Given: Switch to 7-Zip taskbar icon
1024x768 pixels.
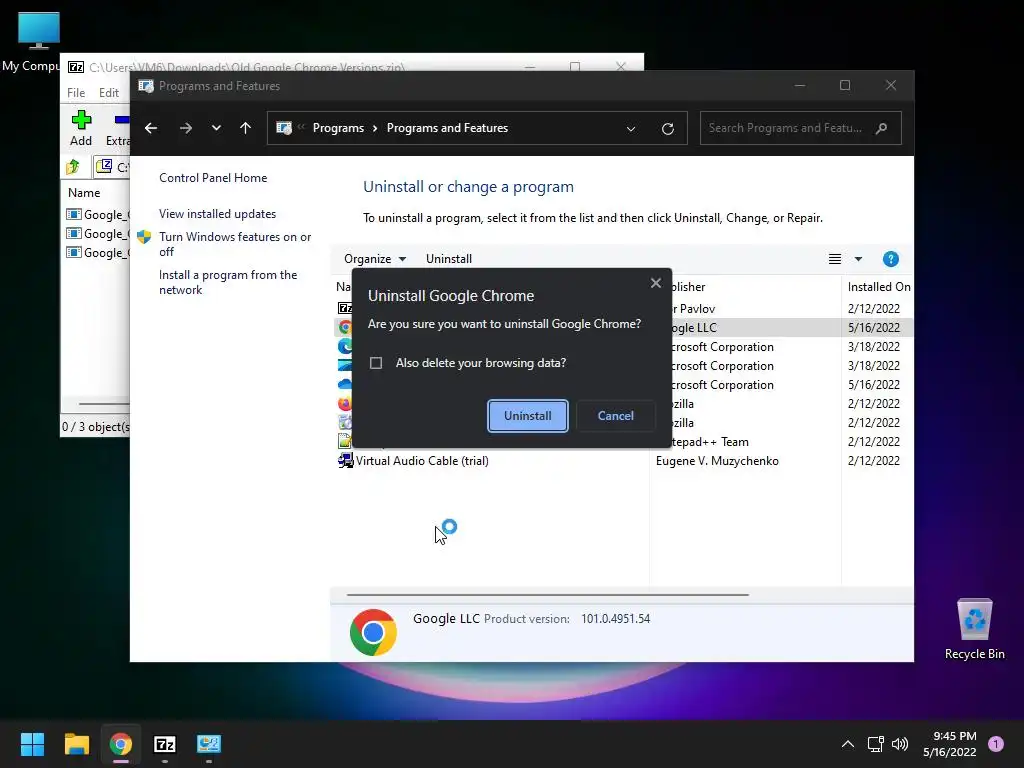Looking at the screenshot, I should [x=165, y=744].
